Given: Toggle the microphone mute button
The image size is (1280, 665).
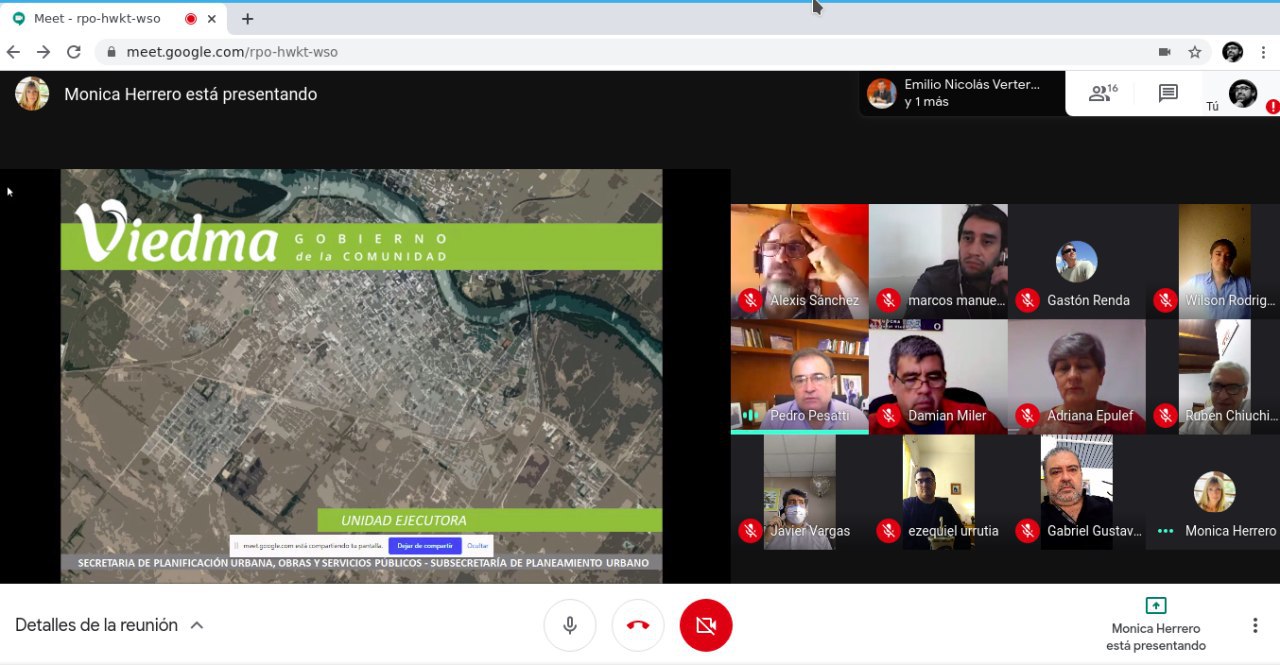Looking at the screenshot, I should (x=570, y=625).
